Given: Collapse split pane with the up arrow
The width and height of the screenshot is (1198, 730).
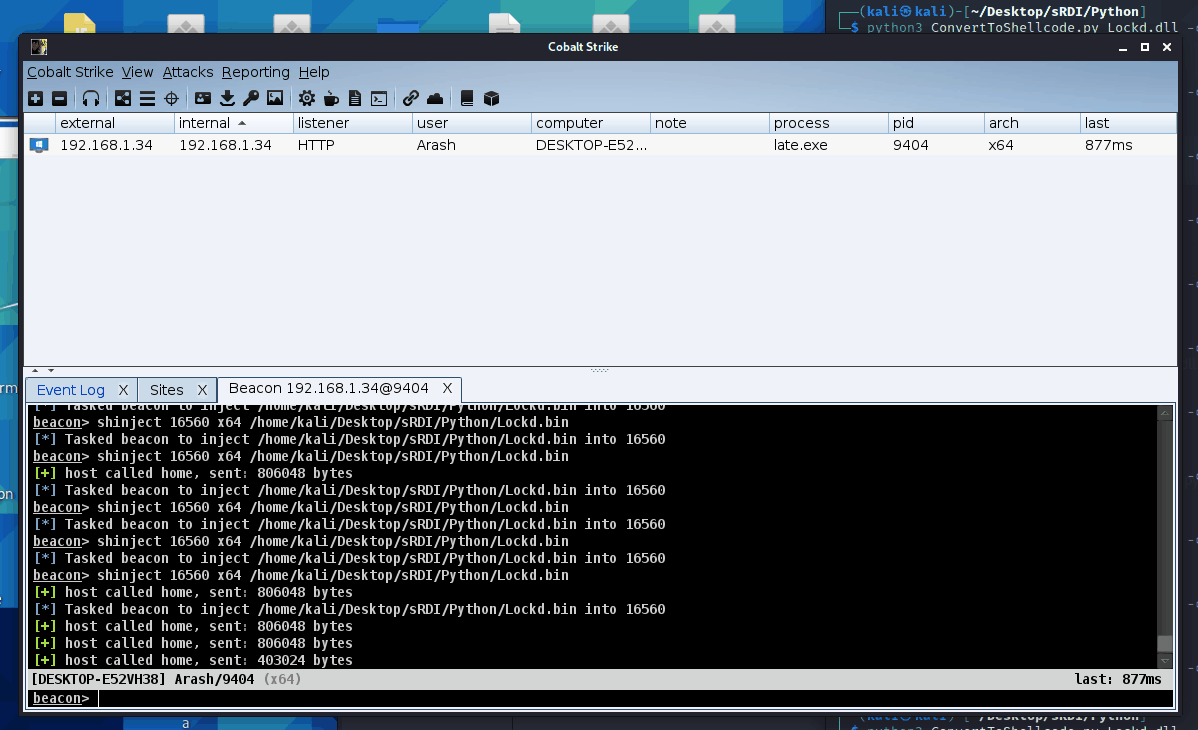Looking at the screenshot, I should [35, 370].
